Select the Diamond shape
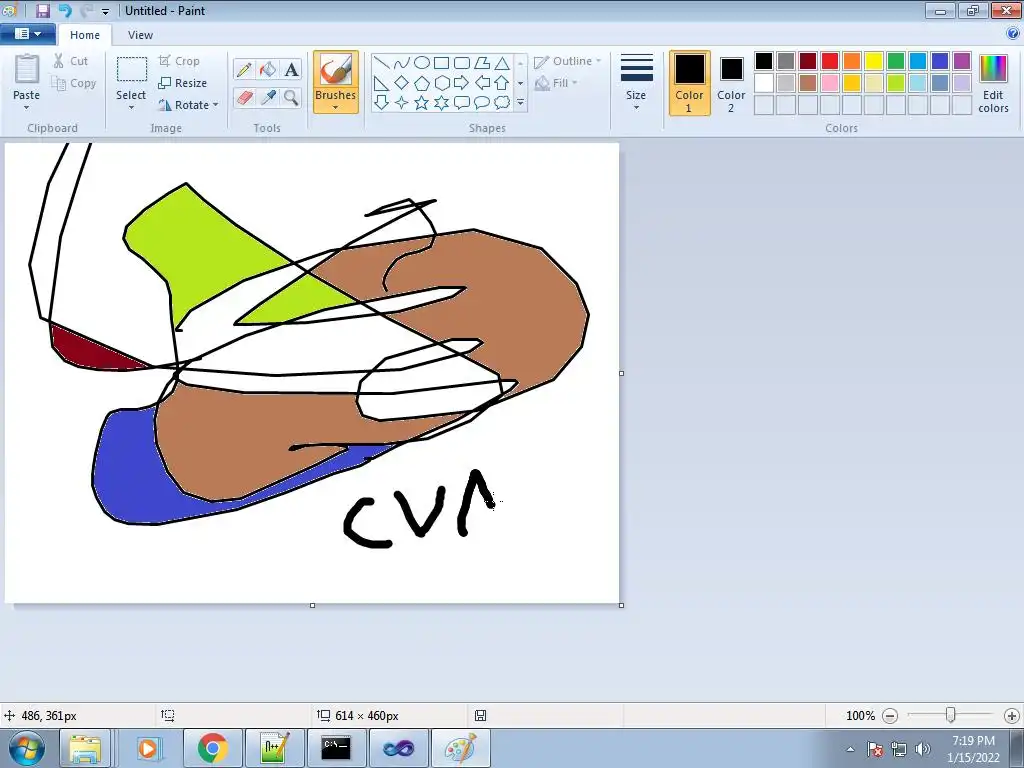The image size is (1024, 768). (402, 83)
